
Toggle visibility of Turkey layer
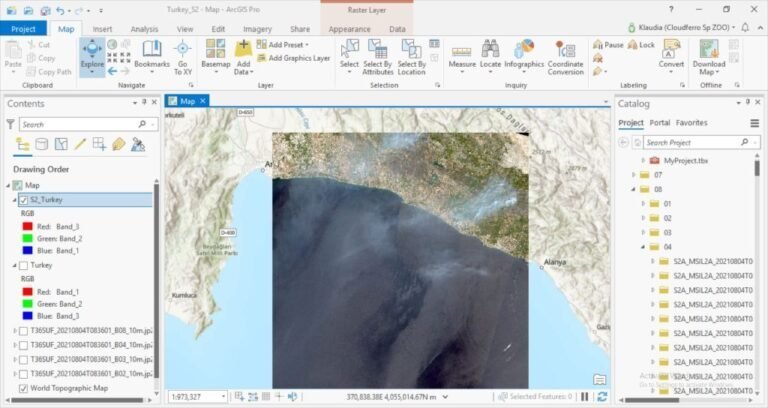click(x=23, y=265)
